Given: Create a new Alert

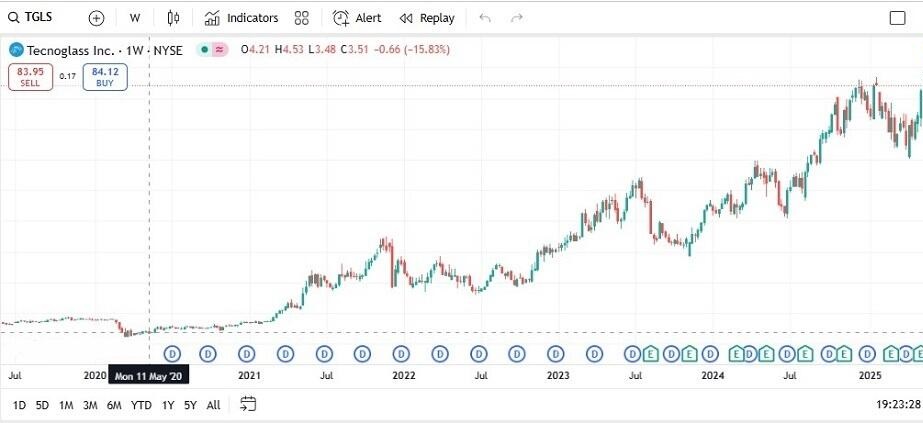Looking at the screenshot, I should point(357,18).
